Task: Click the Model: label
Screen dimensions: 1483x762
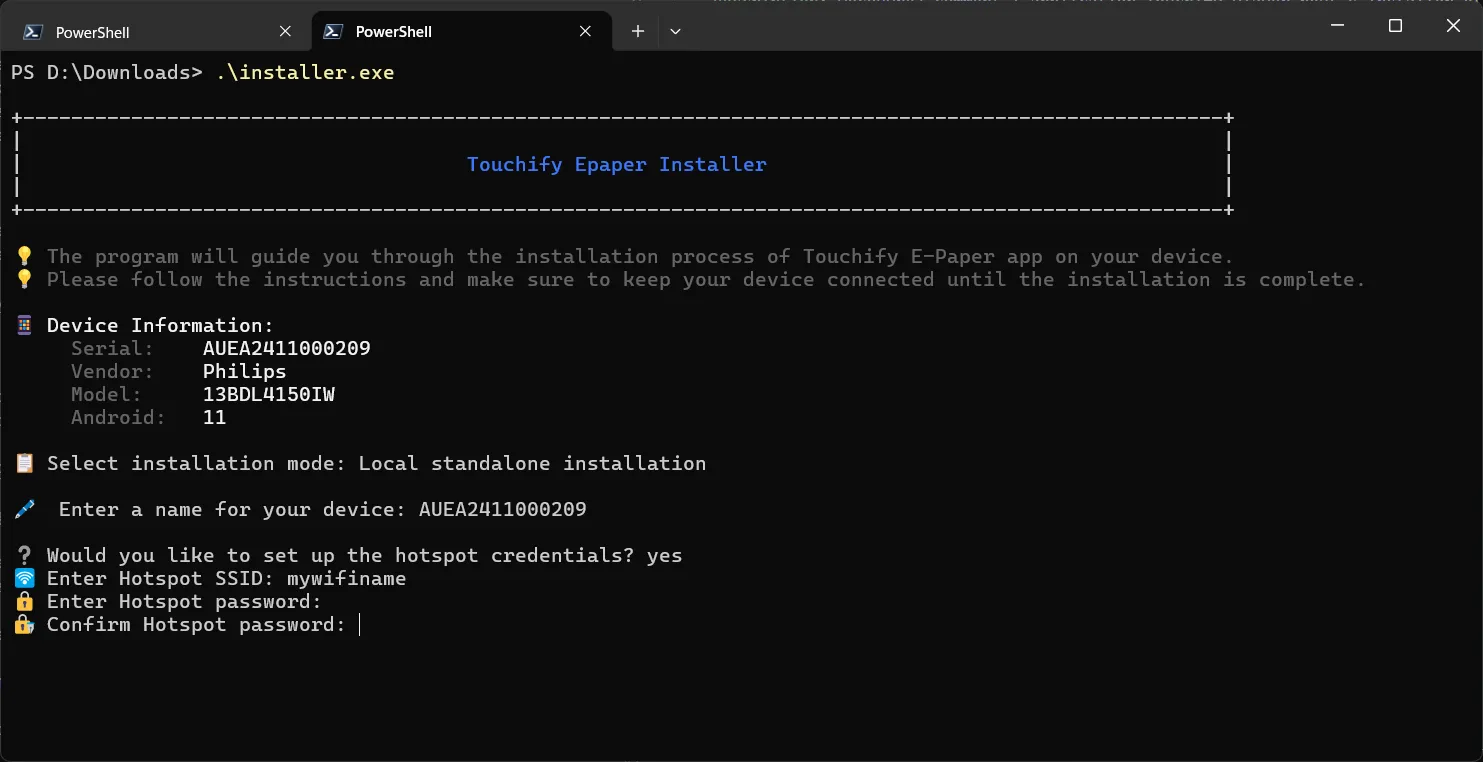Action: tap(106, 394)
